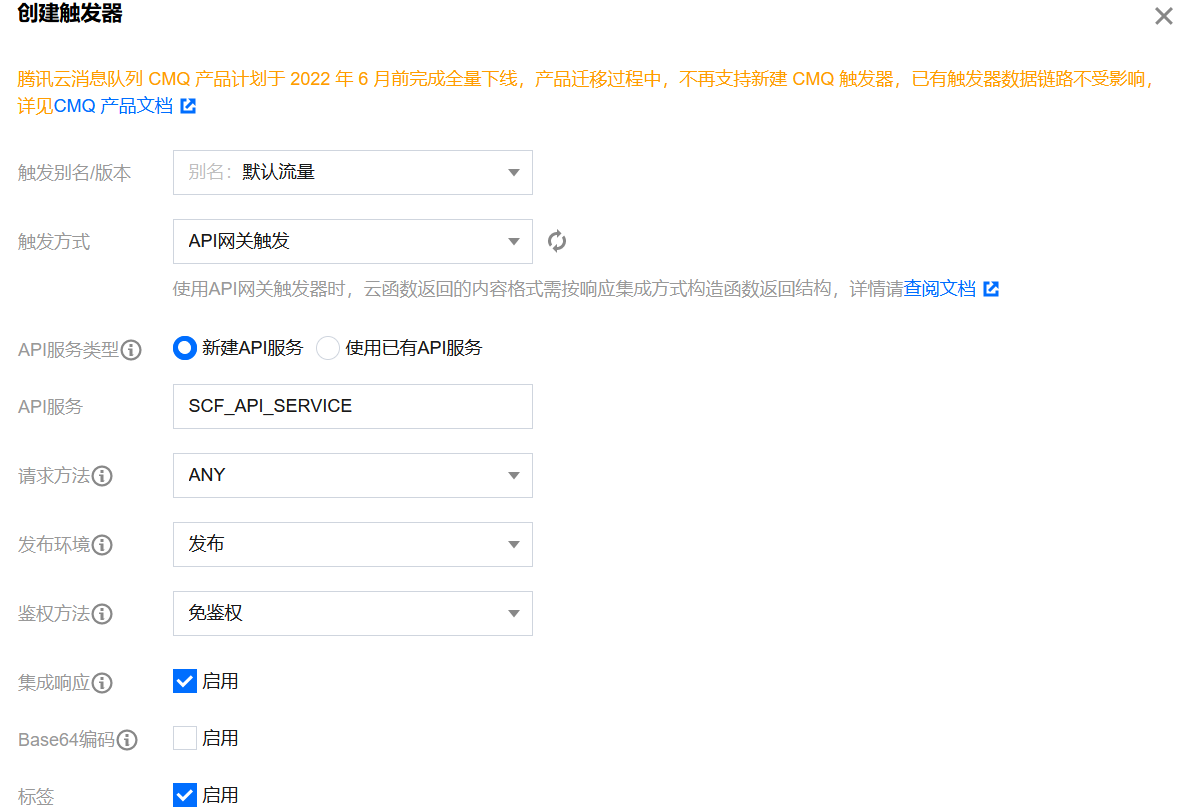
Task: Click info icon next to 请求方法
Action: pyautogui.click(x=102, y=476)
